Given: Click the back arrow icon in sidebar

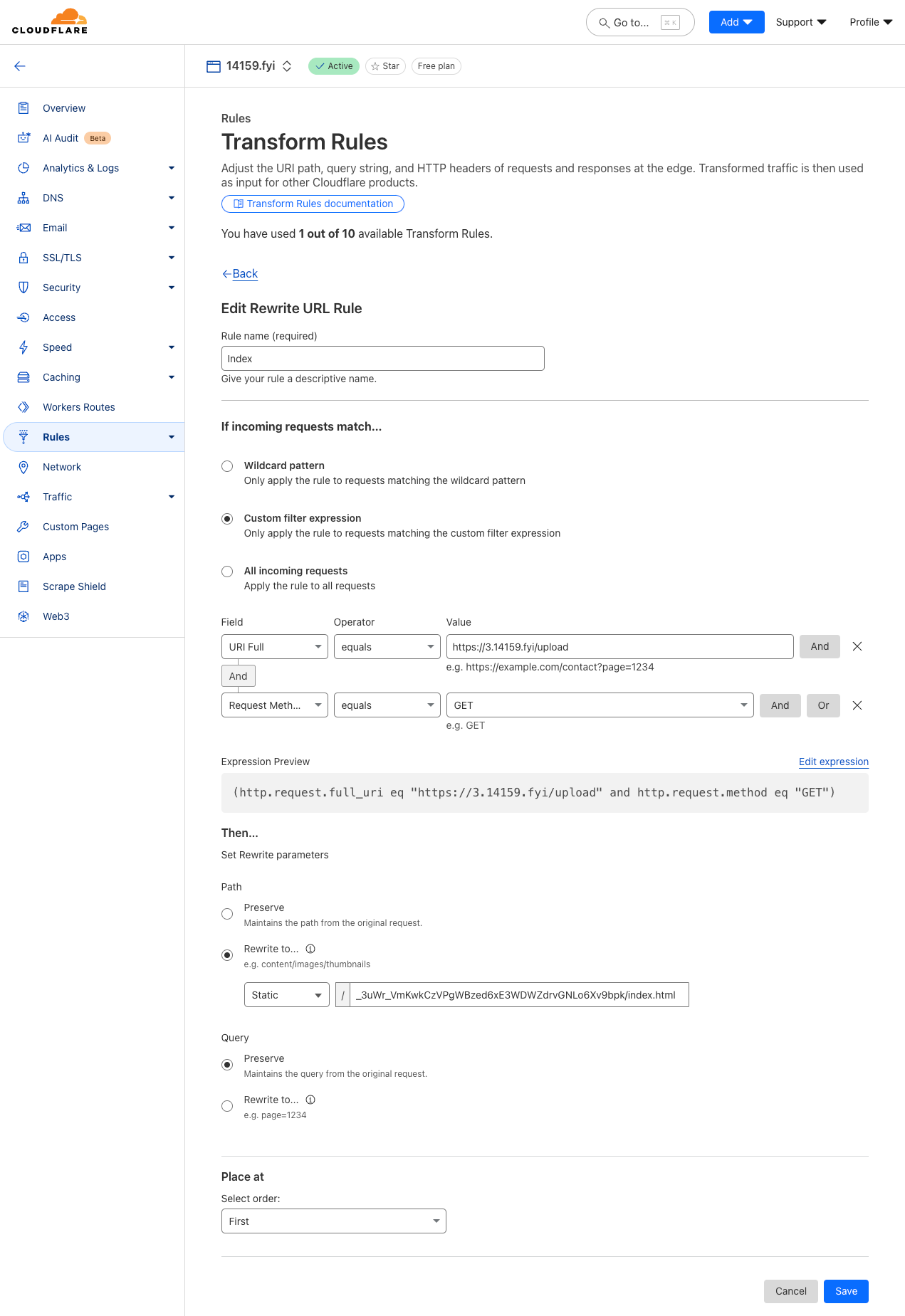Looking at the screenshot, I should pyautogui.click(x=20, y=66).
